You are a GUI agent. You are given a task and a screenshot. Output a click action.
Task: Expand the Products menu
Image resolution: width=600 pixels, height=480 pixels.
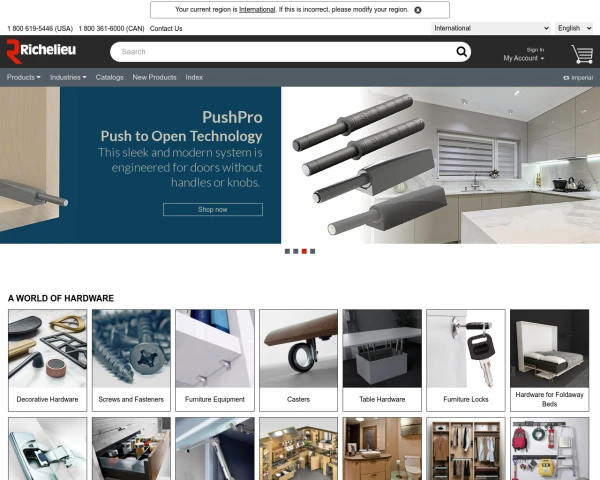pos(23,77)
